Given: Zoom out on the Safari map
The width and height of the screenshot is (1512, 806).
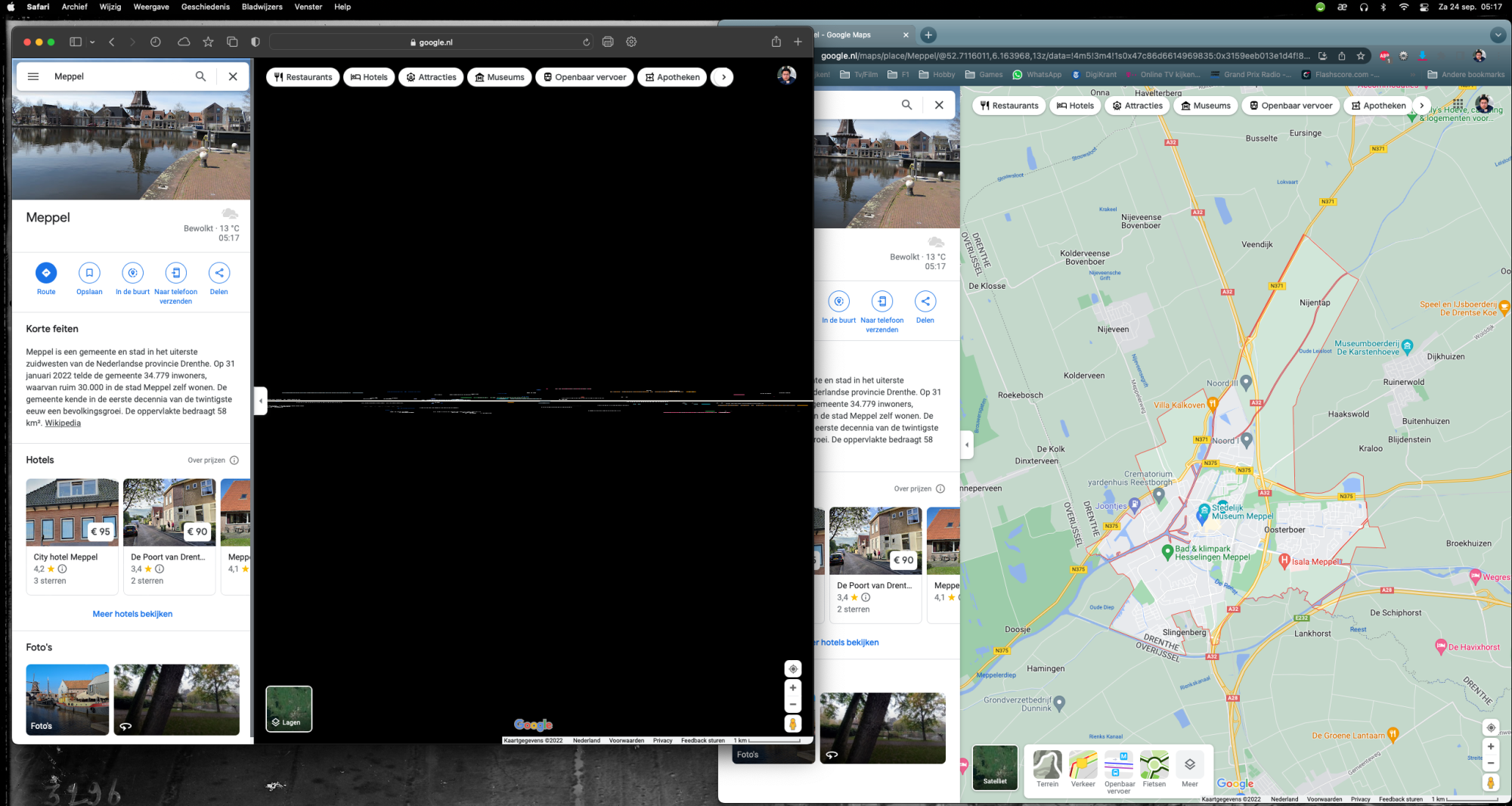Looking at the screenshot, I should 793,705.
